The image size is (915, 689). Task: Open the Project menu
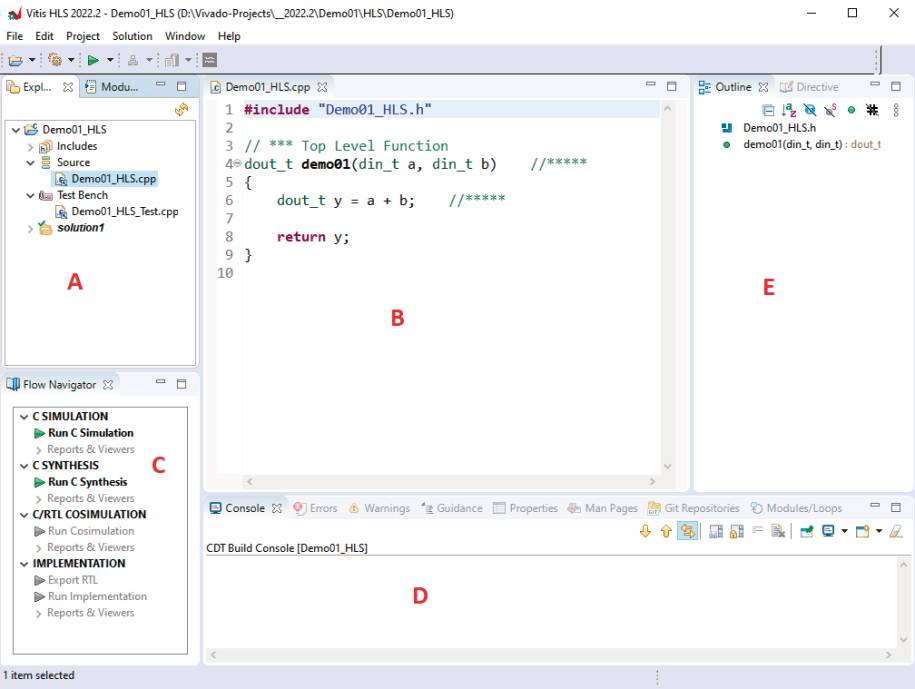(83, 36)
